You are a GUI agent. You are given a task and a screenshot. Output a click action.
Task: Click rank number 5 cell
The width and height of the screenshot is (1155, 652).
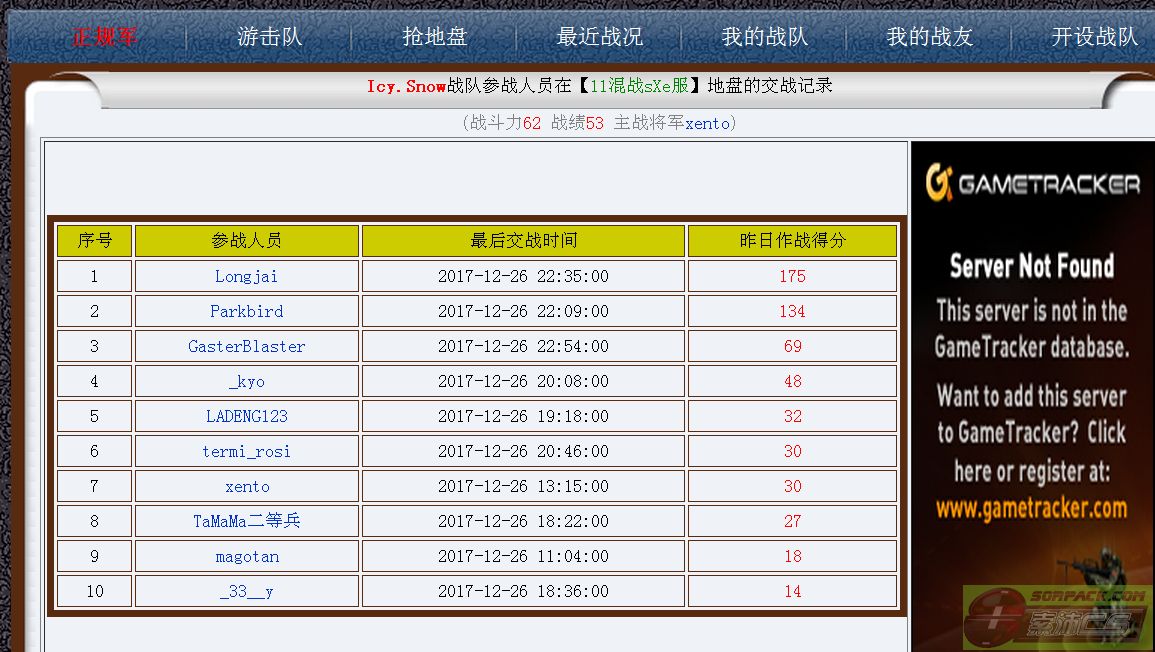click(x=95, y=416)
